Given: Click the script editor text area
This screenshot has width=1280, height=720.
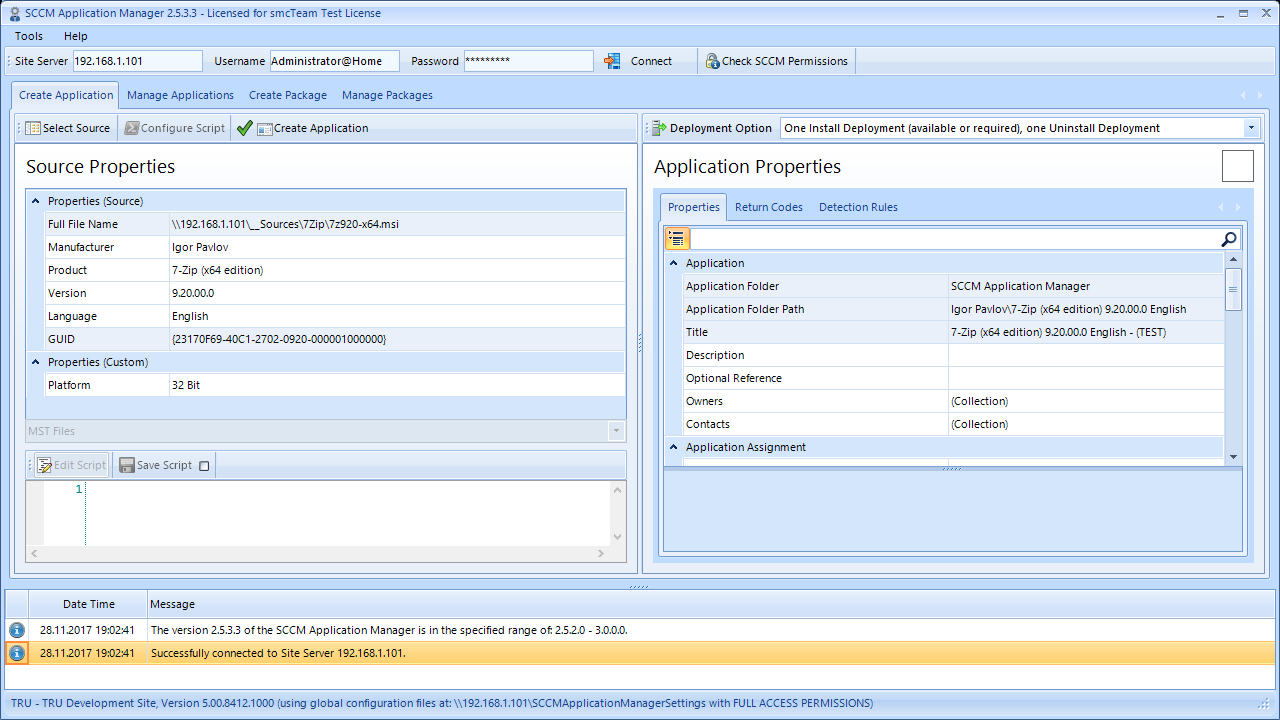Looking at the screenshot, I should [x=347, y=513].
